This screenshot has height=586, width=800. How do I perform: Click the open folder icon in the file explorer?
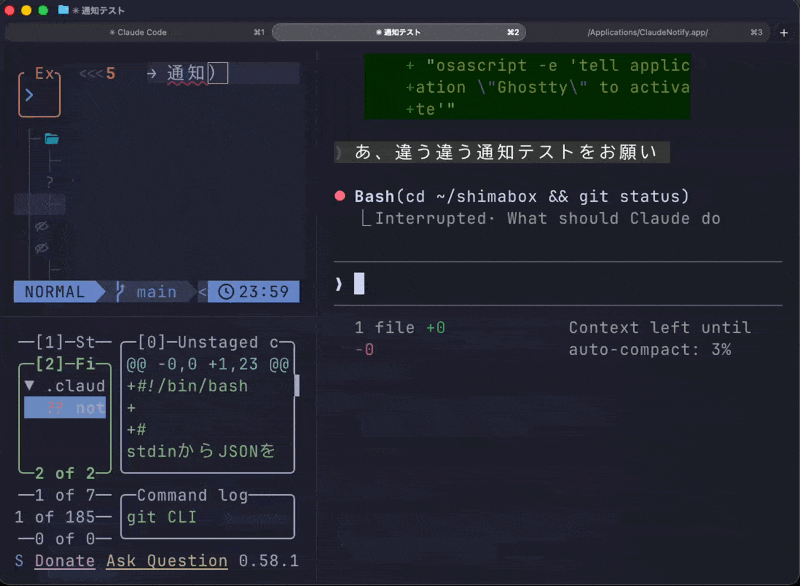[x=50, y=138]
